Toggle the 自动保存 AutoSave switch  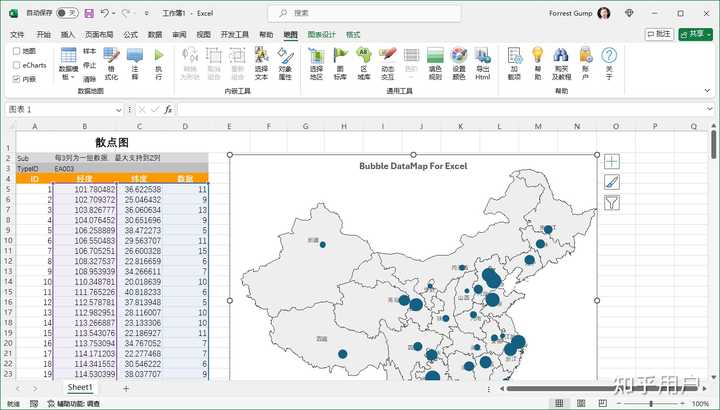coord(67,13)
